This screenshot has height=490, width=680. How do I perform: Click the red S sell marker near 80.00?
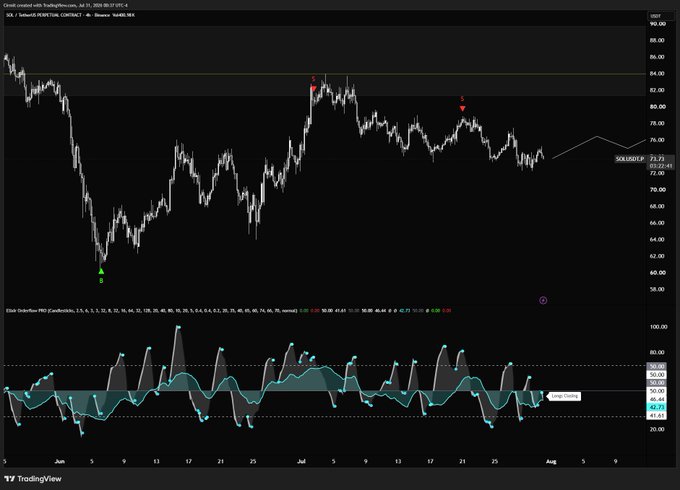pos(462,104)
